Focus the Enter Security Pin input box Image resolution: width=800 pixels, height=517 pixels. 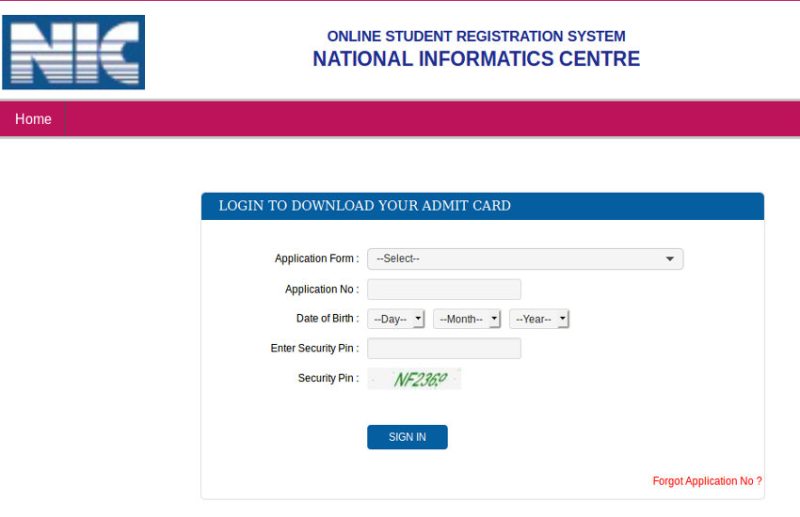[x=444, y=348]
